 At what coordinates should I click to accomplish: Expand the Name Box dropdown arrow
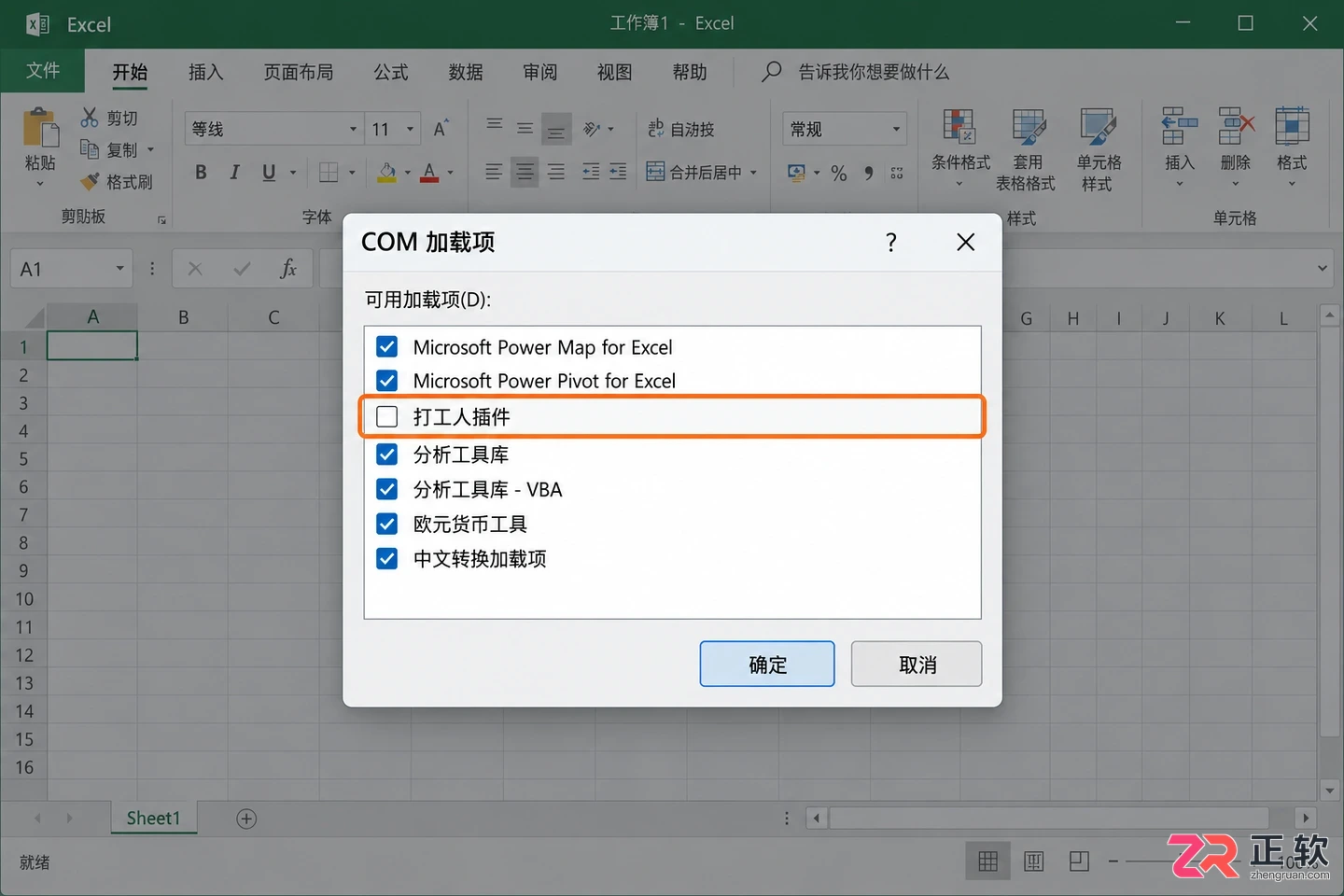click(x=119, y=269)
